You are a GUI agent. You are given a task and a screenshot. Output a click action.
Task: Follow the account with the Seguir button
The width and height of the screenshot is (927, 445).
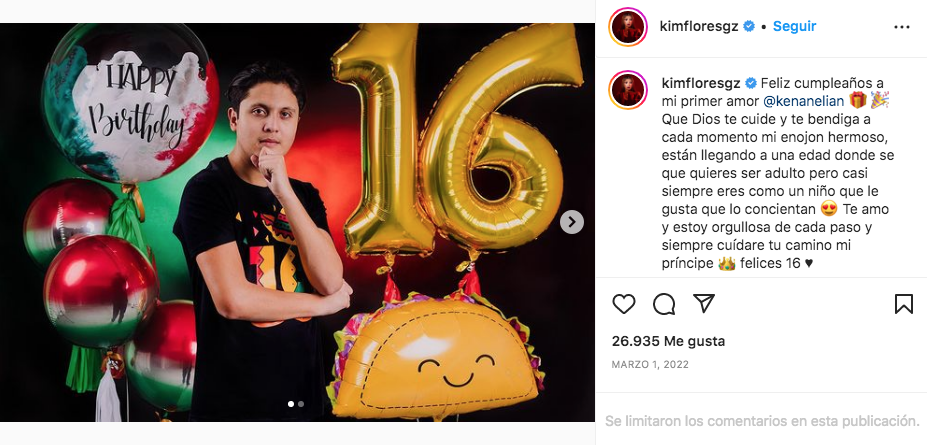(x=795, y=26)
